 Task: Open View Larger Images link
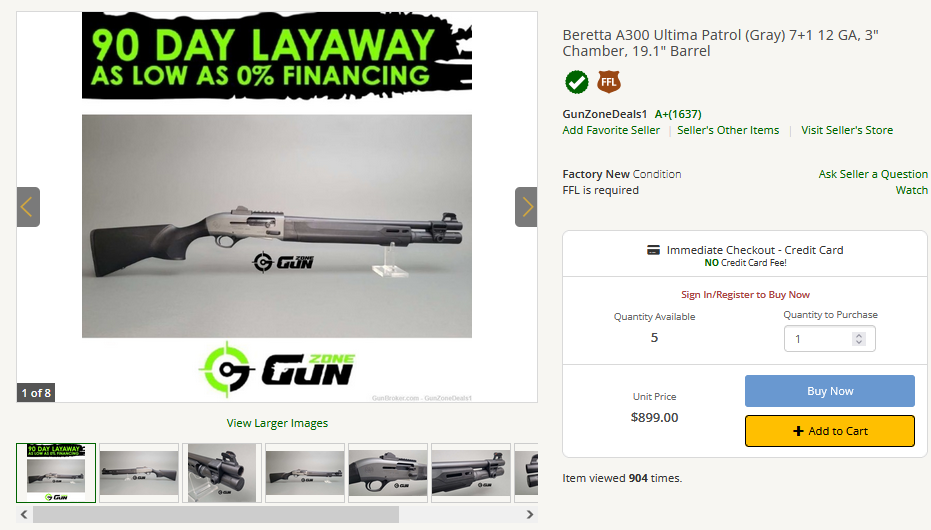[x=277, y=423]
